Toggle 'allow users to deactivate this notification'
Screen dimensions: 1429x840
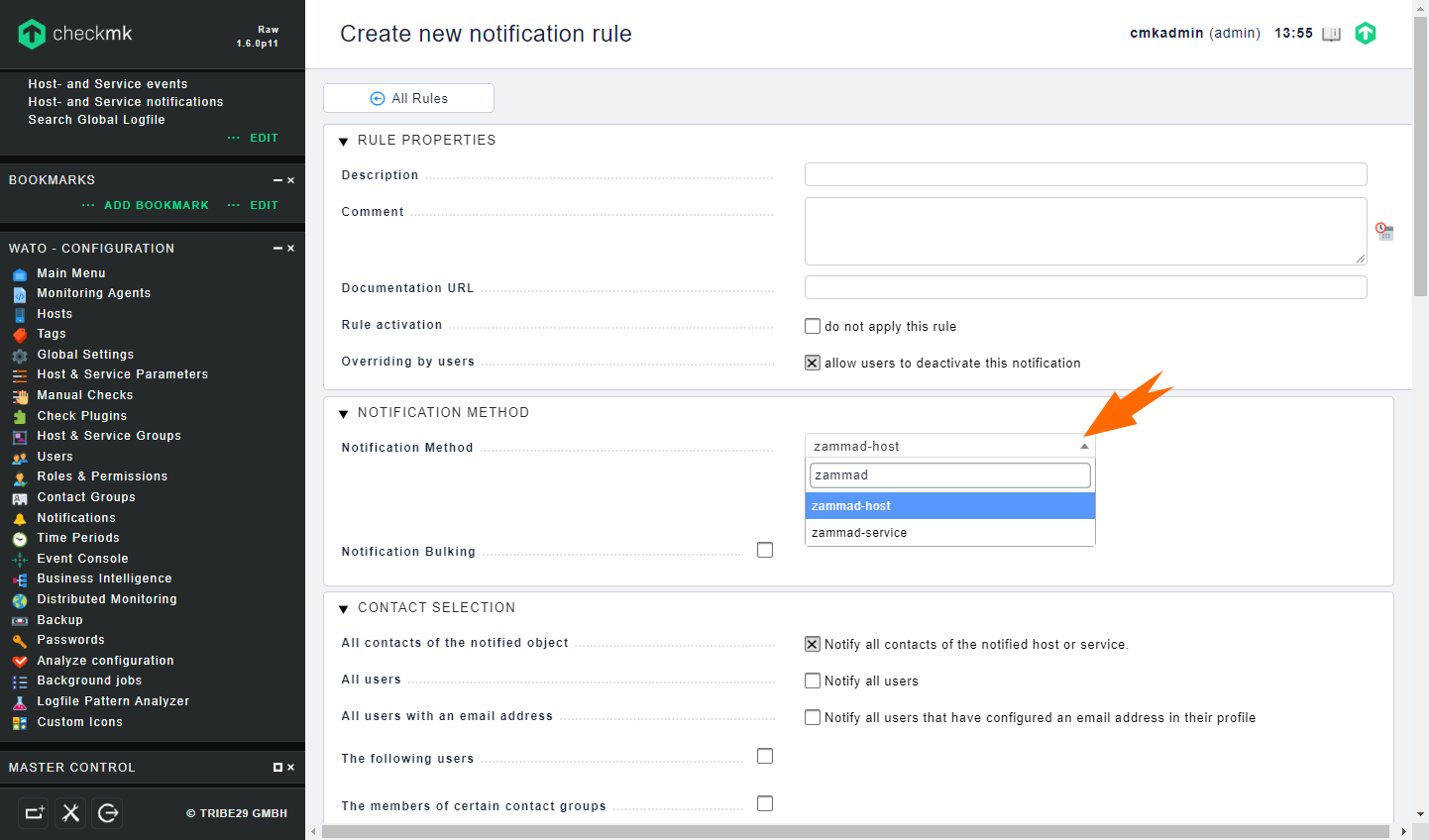pos(813,363)
